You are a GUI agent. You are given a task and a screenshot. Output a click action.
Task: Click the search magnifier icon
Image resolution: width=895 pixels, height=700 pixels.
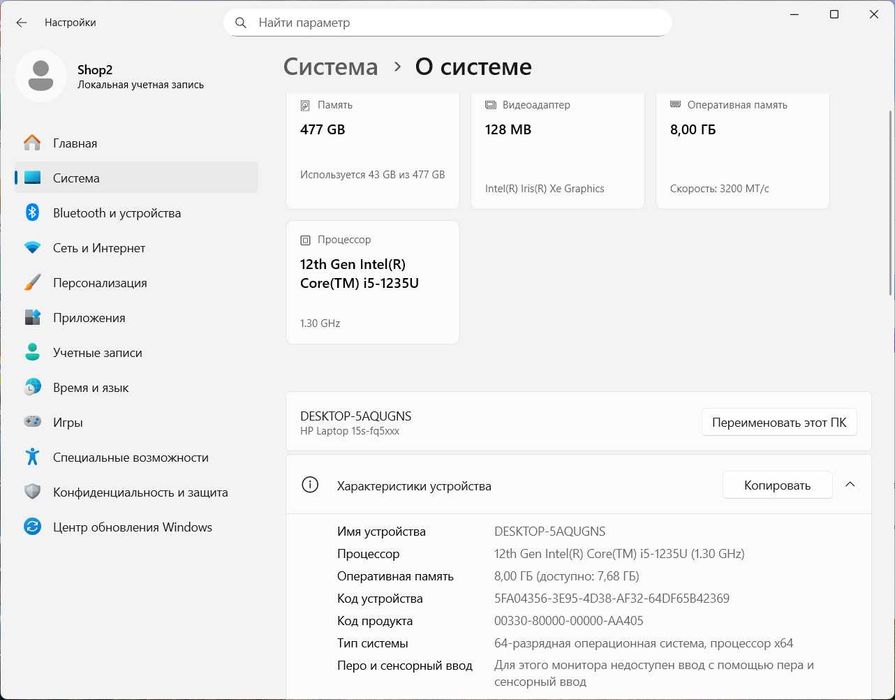point(241,23)
